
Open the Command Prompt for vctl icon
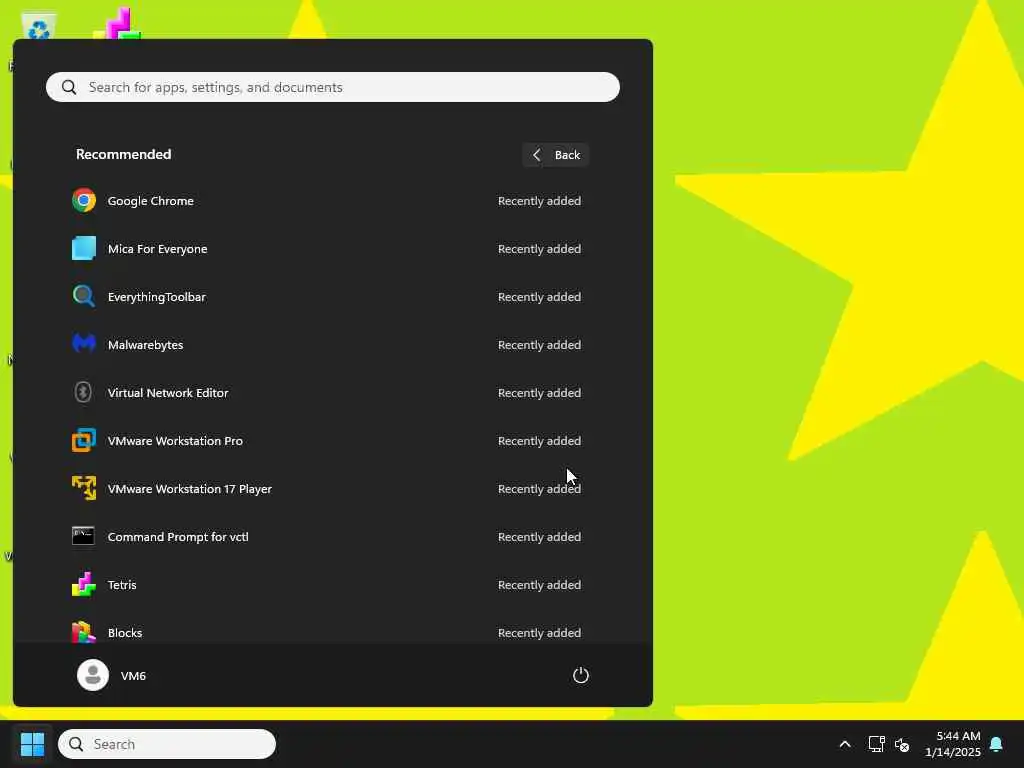click(84, 536)
